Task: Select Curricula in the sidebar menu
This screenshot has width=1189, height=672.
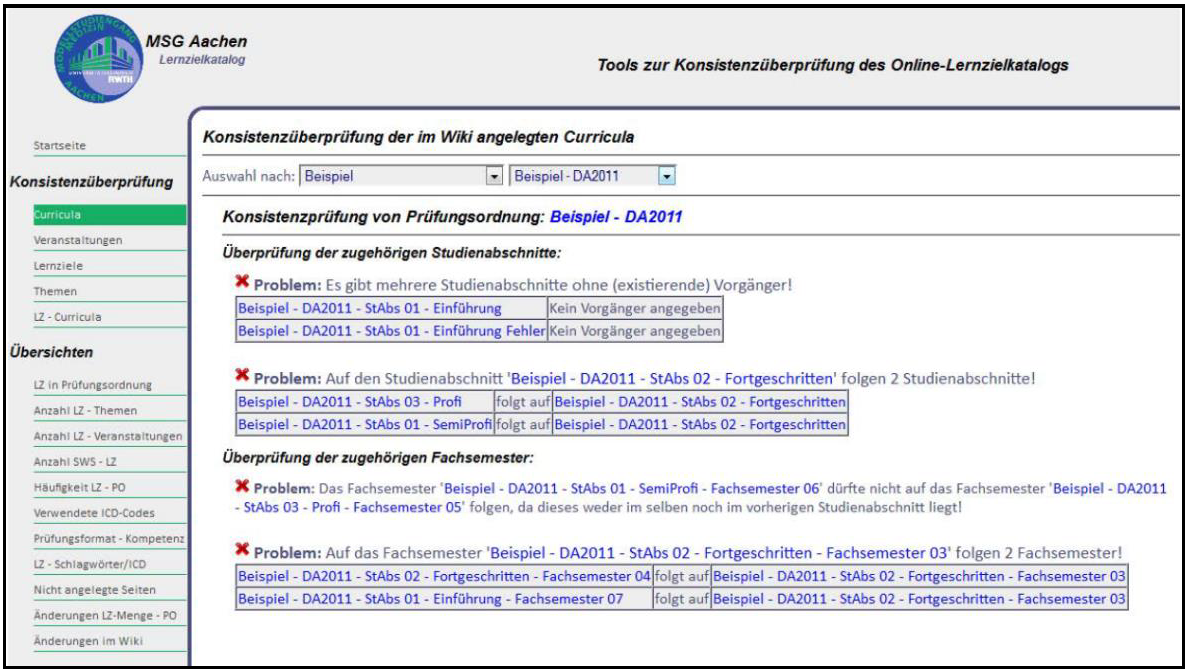Action: pyautogui.click(x=56, y=214)
